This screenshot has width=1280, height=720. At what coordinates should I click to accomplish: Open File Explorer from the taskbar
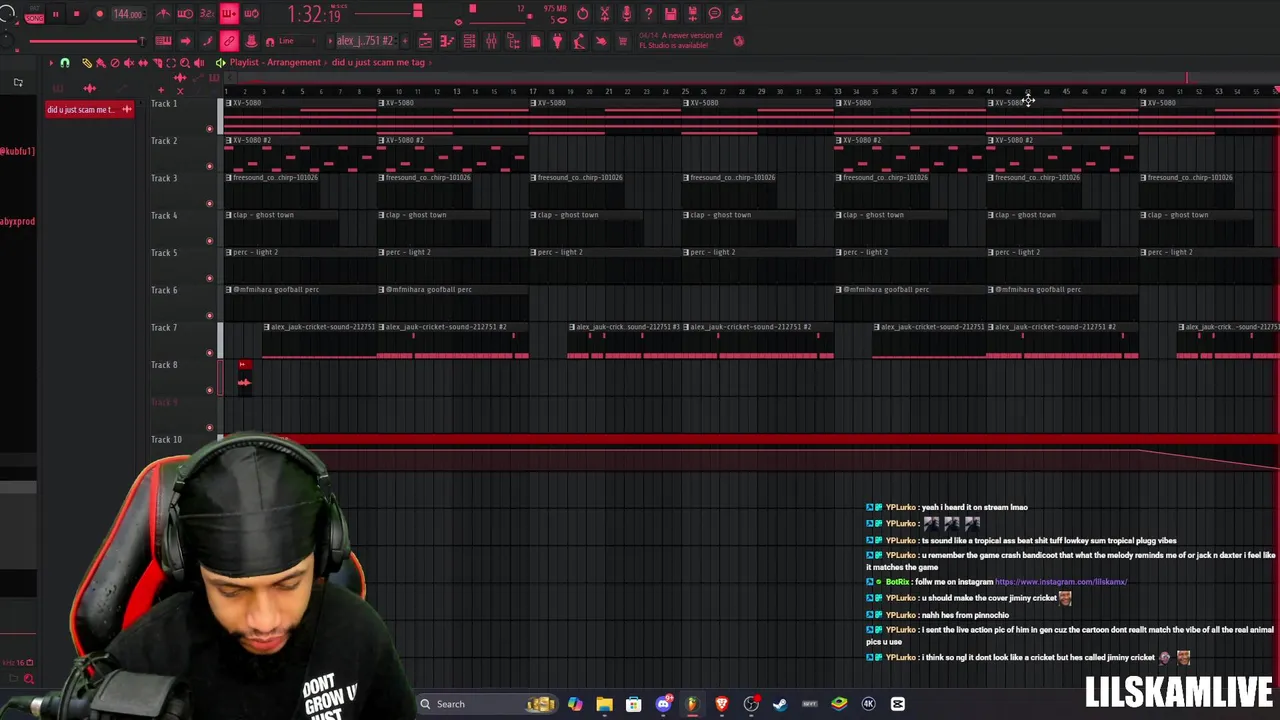coord(604,704)
